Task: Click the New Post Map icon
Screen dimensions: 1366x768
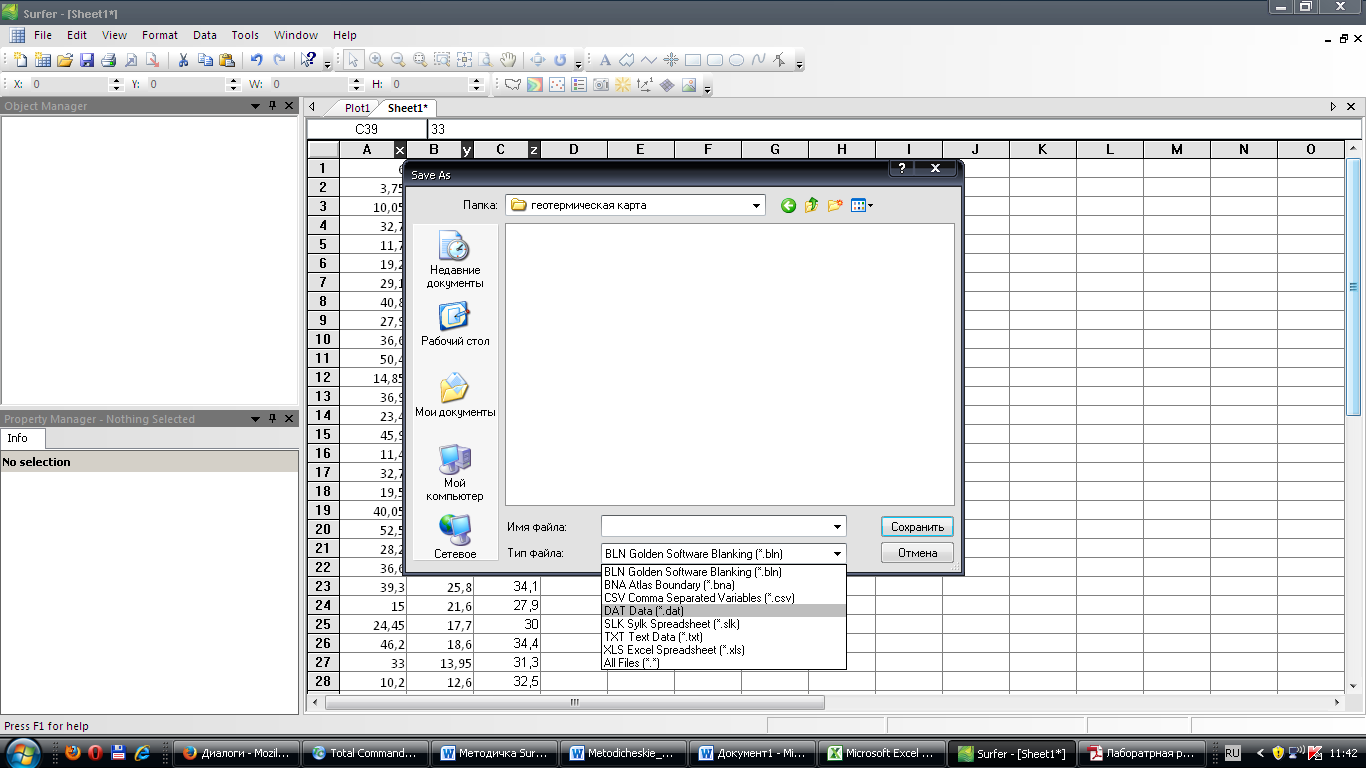Action: click(557, 85)
